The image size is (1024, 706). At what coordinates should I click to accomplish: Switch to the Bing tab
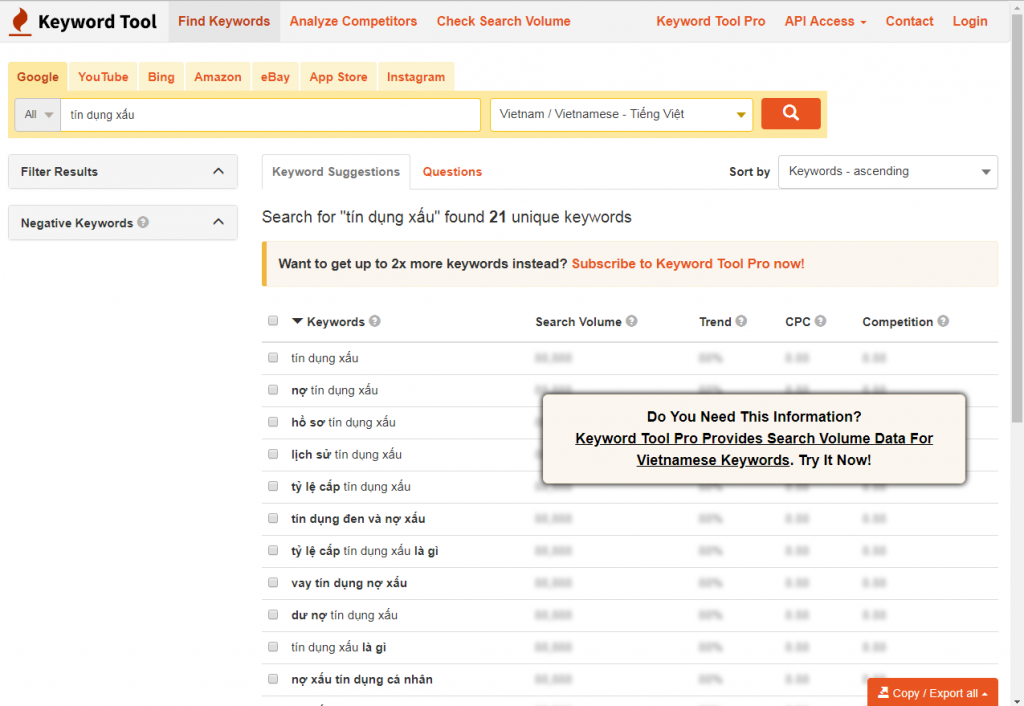[x=161, y=76]
